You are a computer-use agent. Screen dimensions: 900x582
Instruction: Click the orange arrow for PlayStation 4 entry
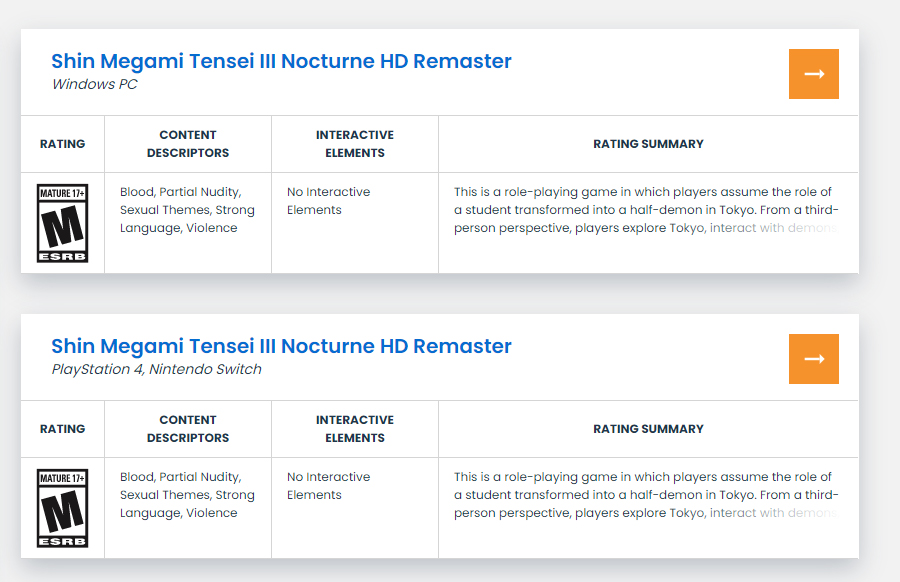(813, 359)
